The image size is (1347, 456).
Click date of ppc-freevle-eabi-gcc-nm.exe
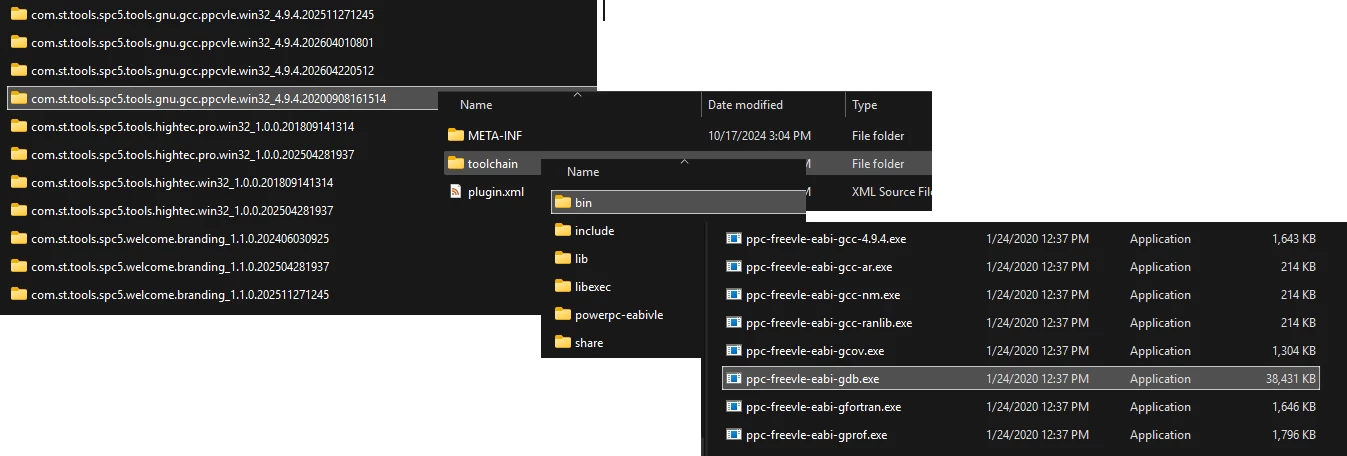tap(1037, 295)
